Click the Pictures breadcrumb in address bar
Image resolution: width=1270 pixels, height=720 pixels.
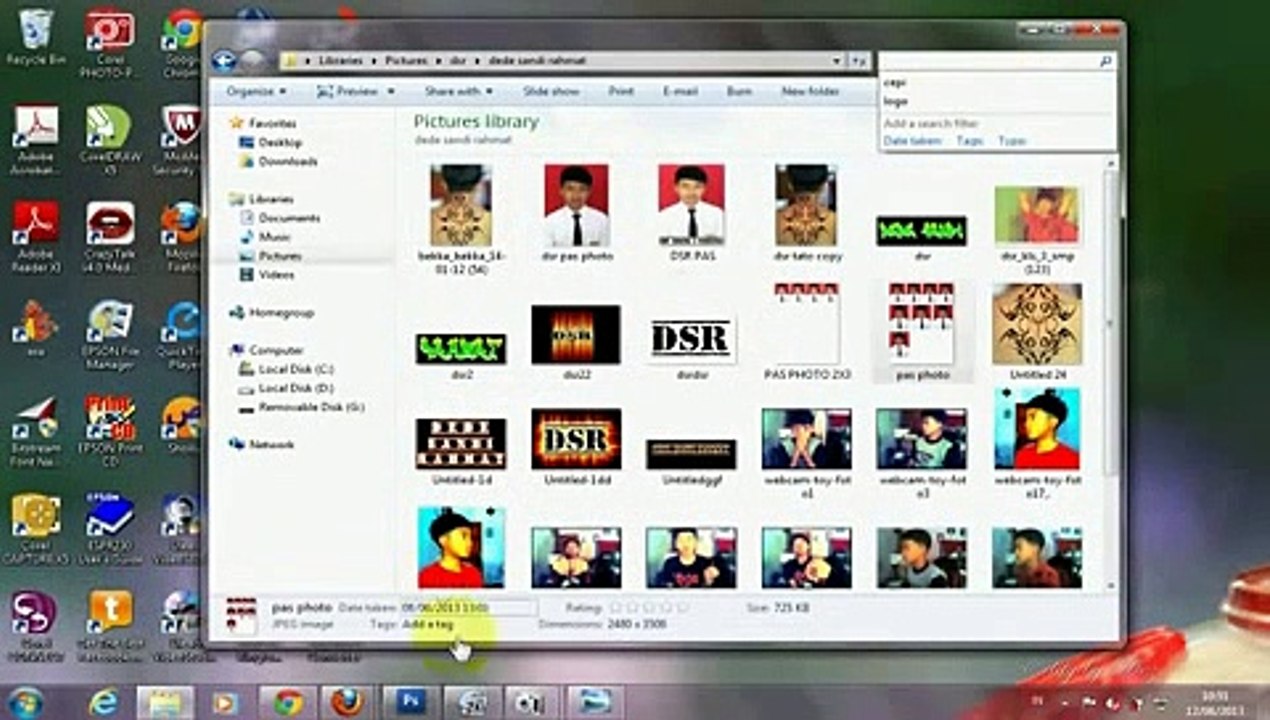[406, 61]
